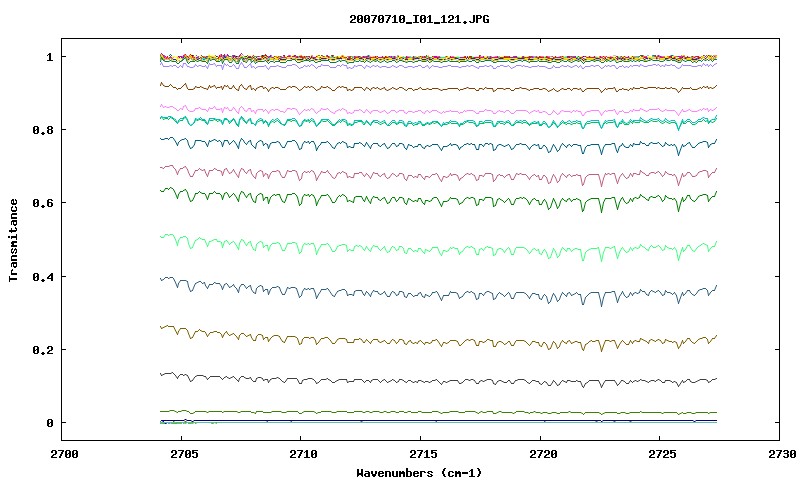This screenshot has width=800, height=480.
Task: Select the brown spectrum curve near 0.92
Action: pyautogui.click(x=439, y=89)
